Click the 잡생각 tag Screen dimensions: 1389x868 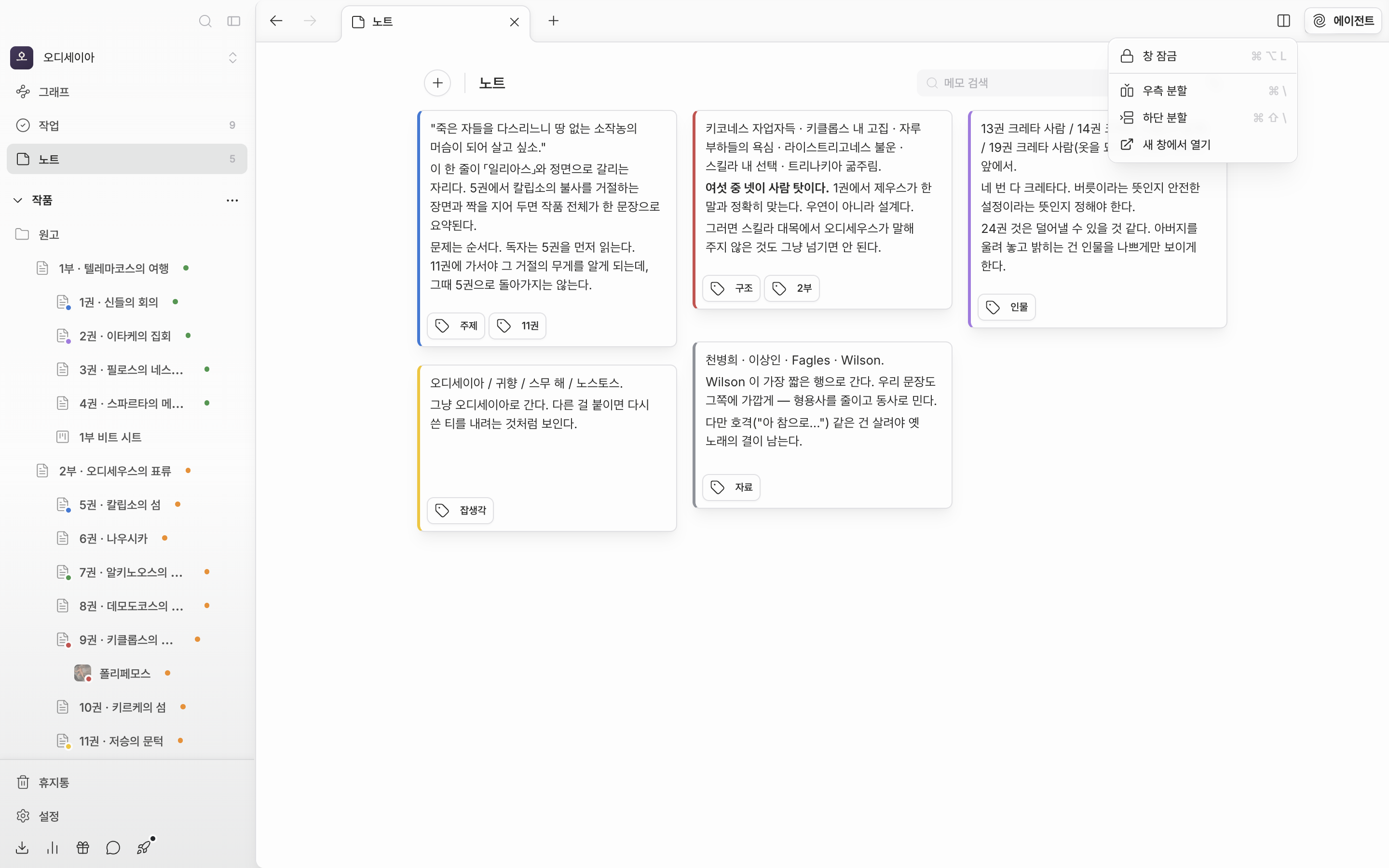[x=460, y=510]
